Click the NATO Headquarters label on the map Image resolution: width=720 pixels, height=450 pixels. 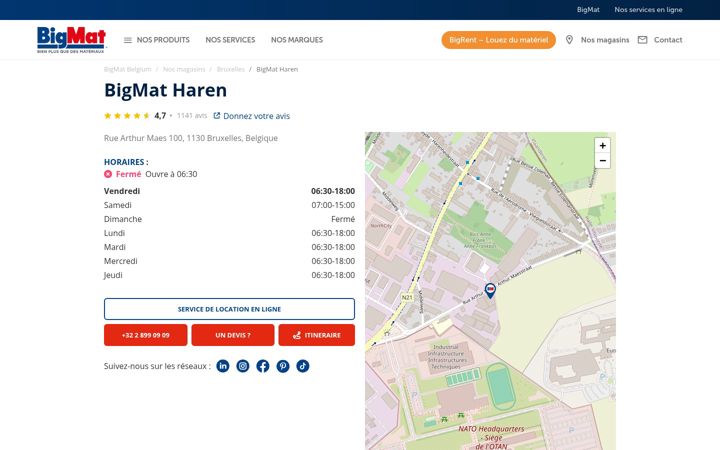tap(491, 437)
